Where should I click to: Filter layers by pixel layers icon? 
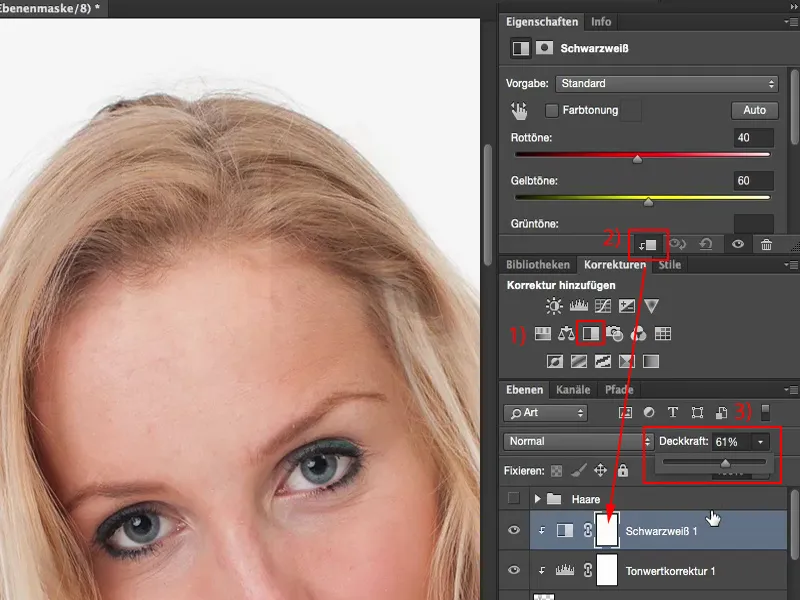pyautogui.click(x=625, y=413)
